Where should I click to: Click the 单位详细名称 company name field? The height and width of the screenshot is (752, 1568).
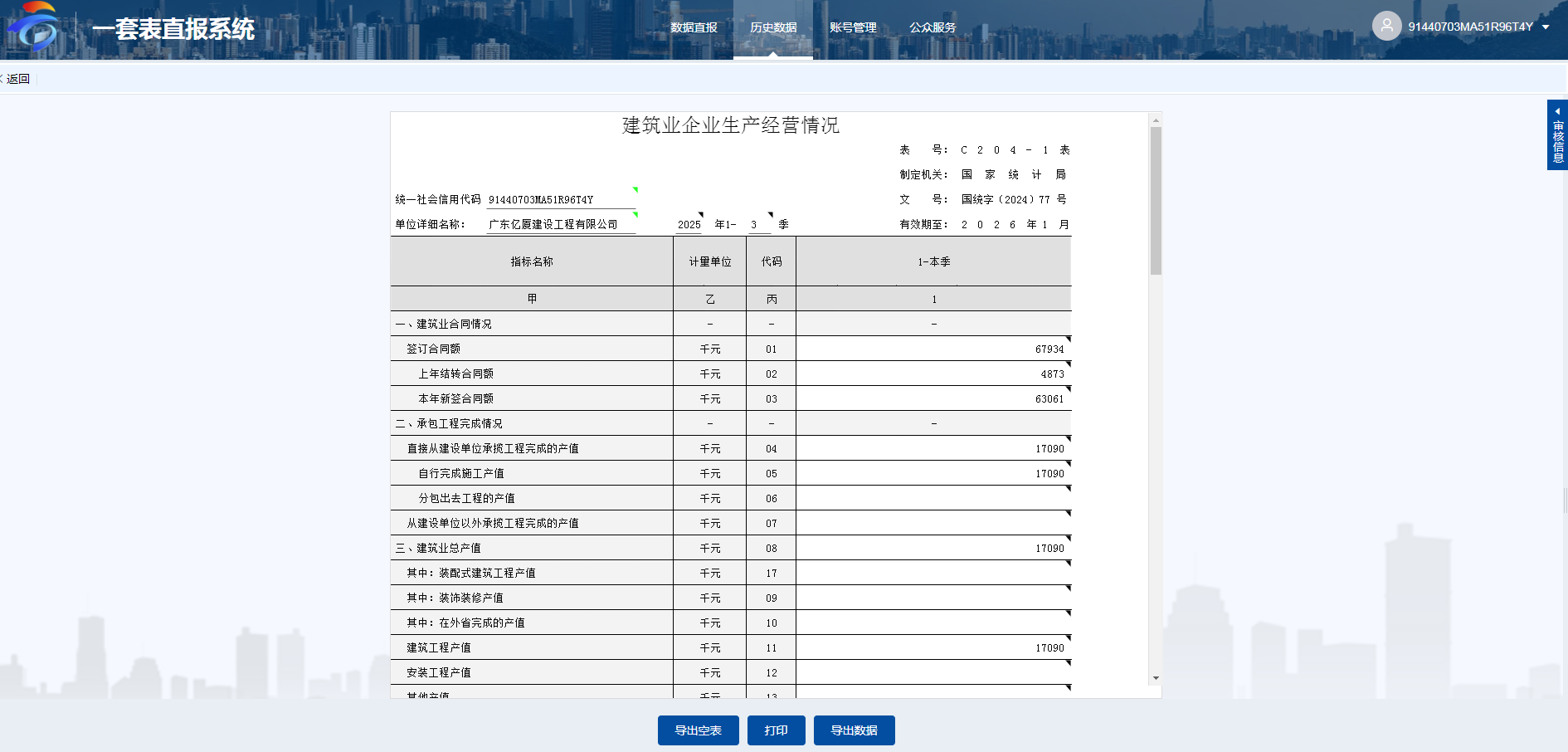click(x=560, y=224)
